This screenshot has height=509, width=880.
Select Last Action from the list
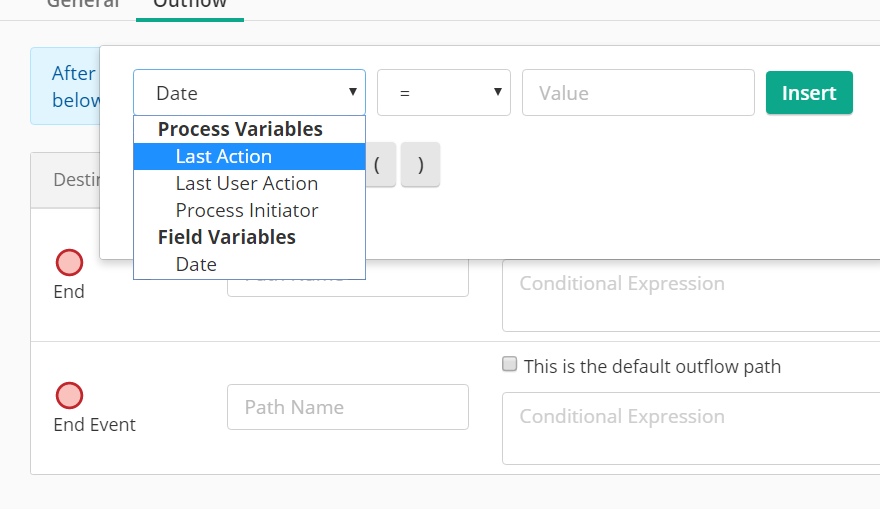[223, 157]
